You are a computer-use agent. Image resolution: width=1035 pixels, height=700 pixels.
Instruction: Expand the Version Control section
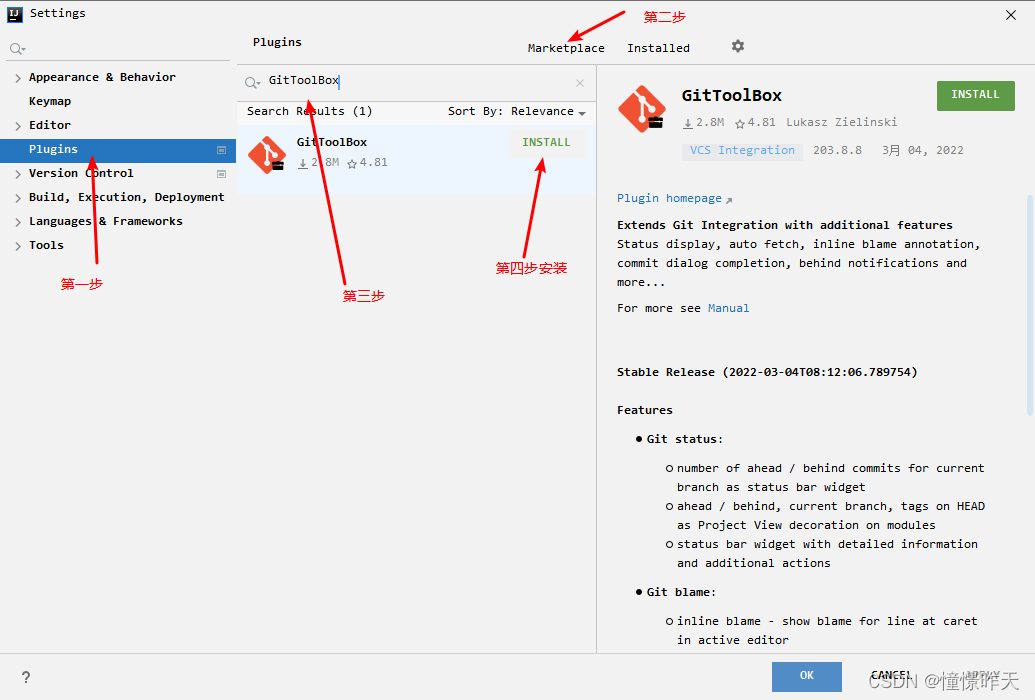click(18, 174)
